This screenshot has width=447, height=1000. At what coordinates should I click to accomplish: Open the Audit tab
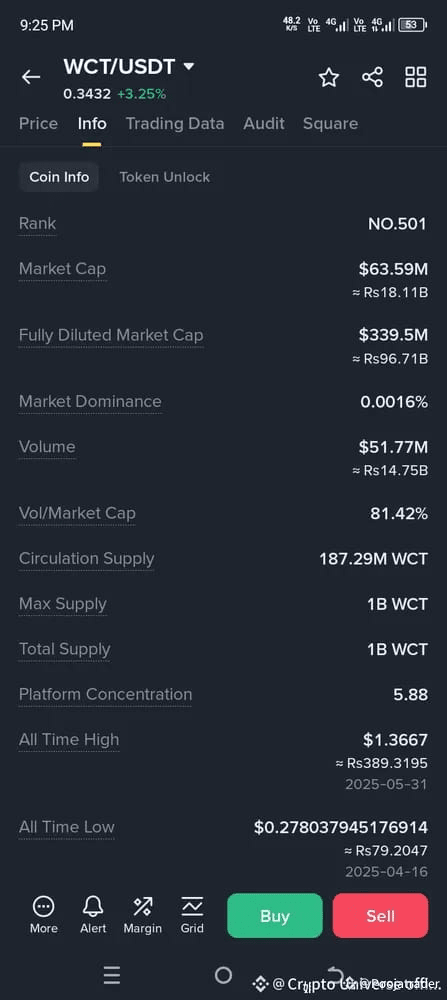[x=264, y=123]
